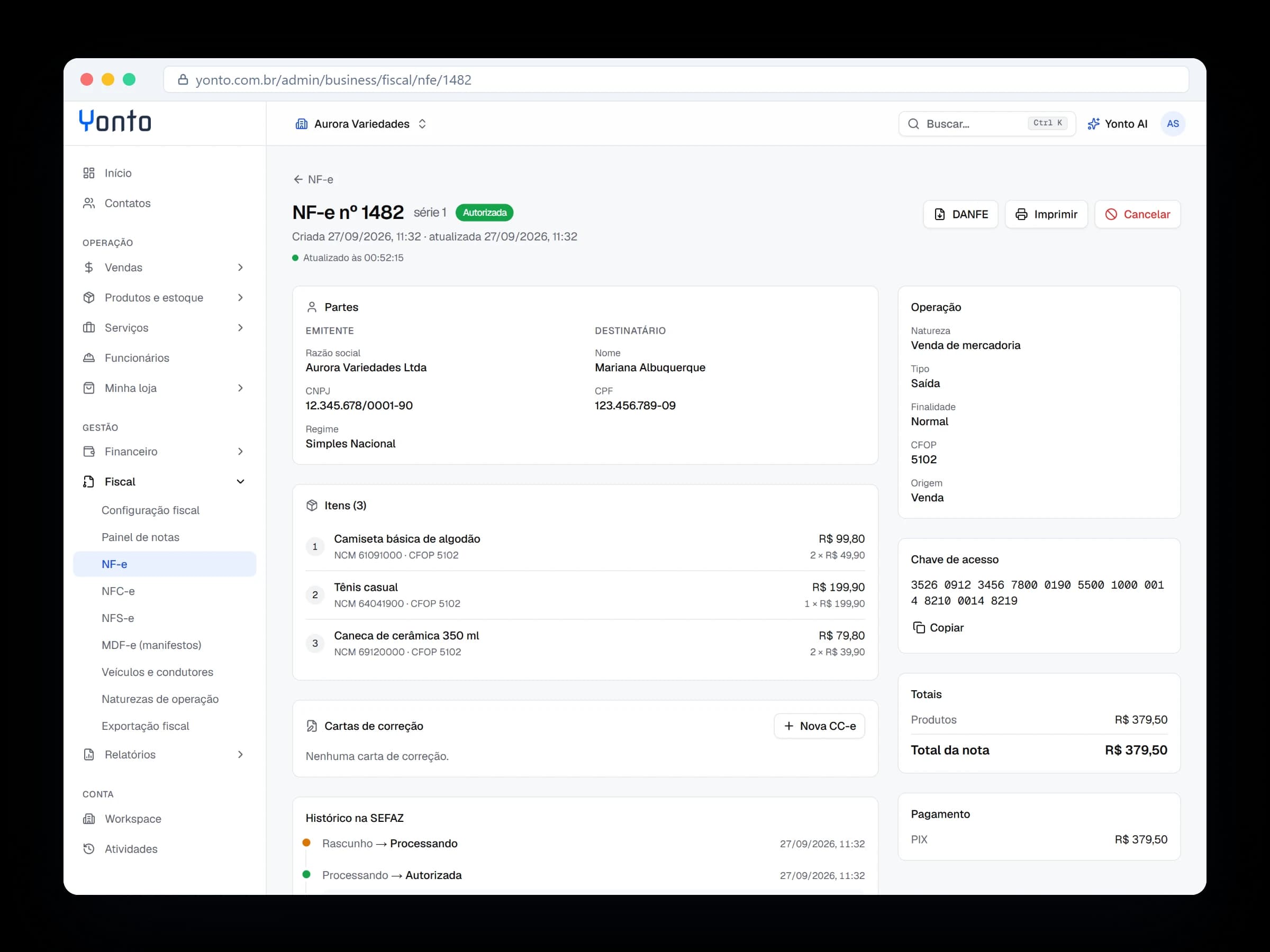This screenshot has height=952, width=1270.
Task: Click the Camiseta básica de algodão item
Action: 585,546
